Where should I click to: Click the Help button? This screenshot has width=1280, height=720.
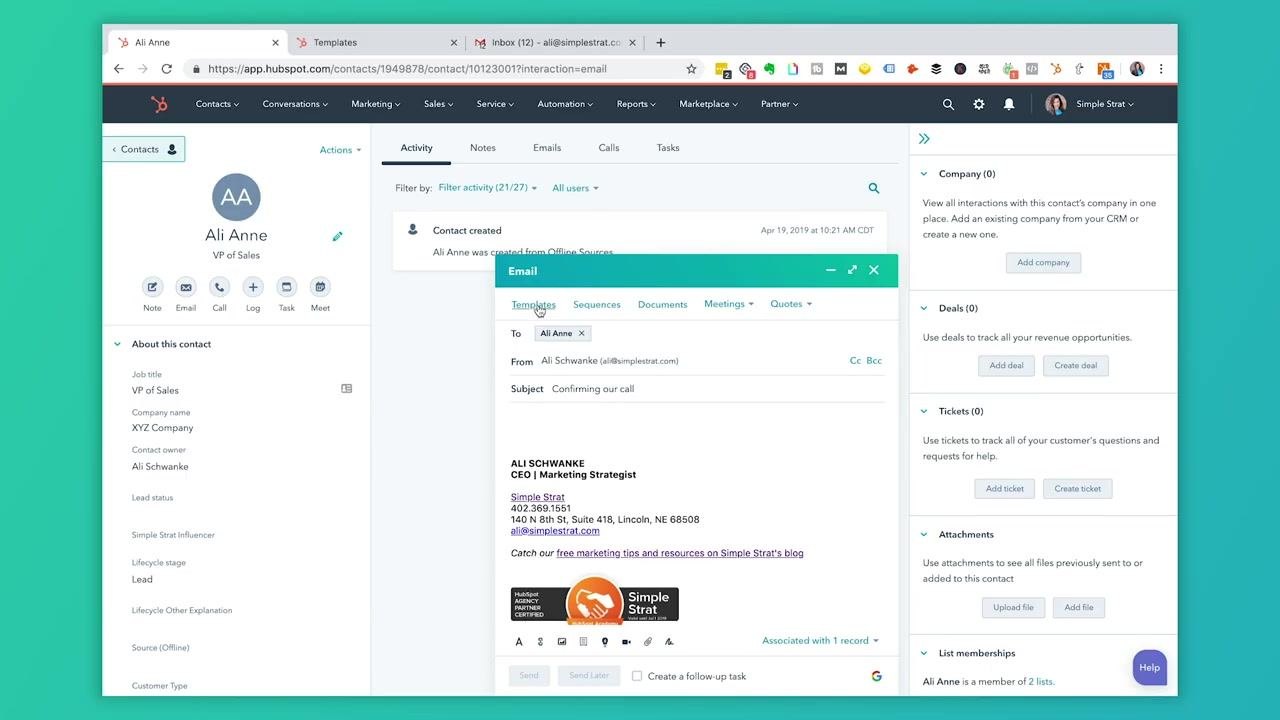point(1150,668)
